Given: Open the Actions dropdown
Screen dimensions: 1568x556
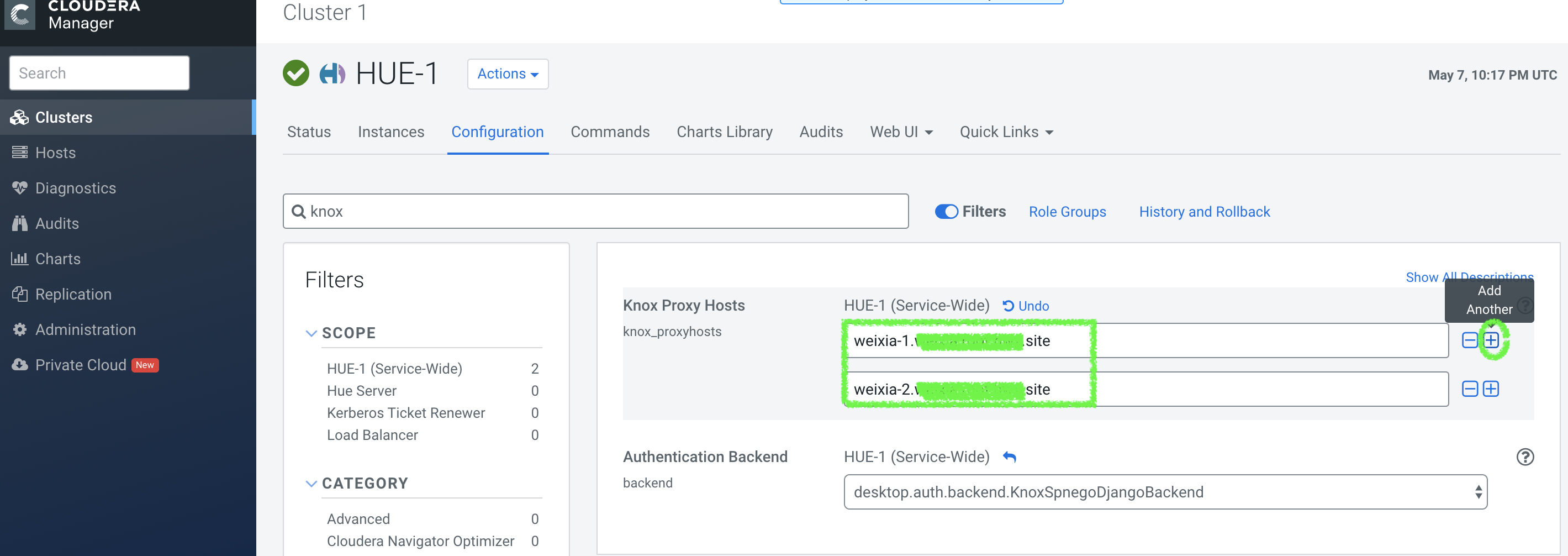Looking at the screenshot, I should click(508, 74).
